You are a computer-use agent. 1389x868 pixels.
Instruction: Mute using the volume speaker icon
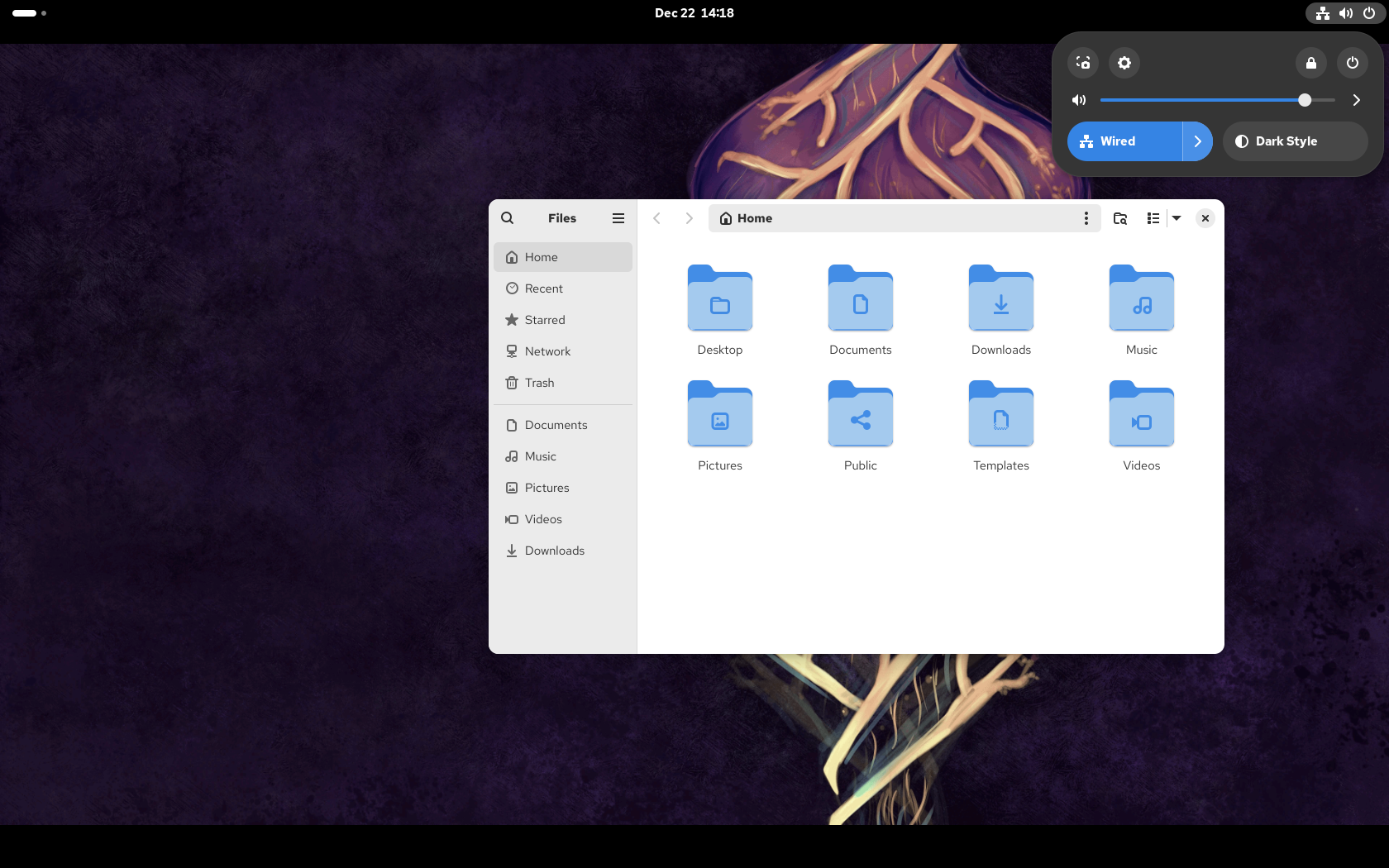click(x=1079, y=100)
